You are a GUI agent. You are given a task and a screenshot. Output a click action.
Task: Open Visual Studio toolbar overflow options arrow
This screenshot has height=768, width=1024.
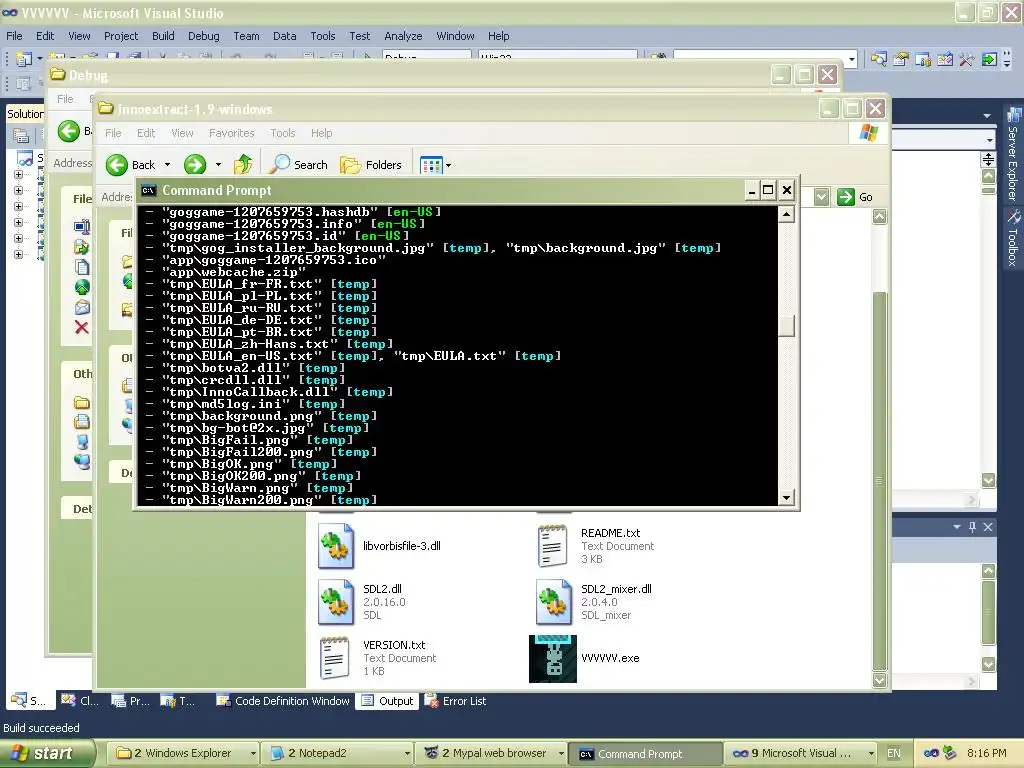click(1006, 60)
